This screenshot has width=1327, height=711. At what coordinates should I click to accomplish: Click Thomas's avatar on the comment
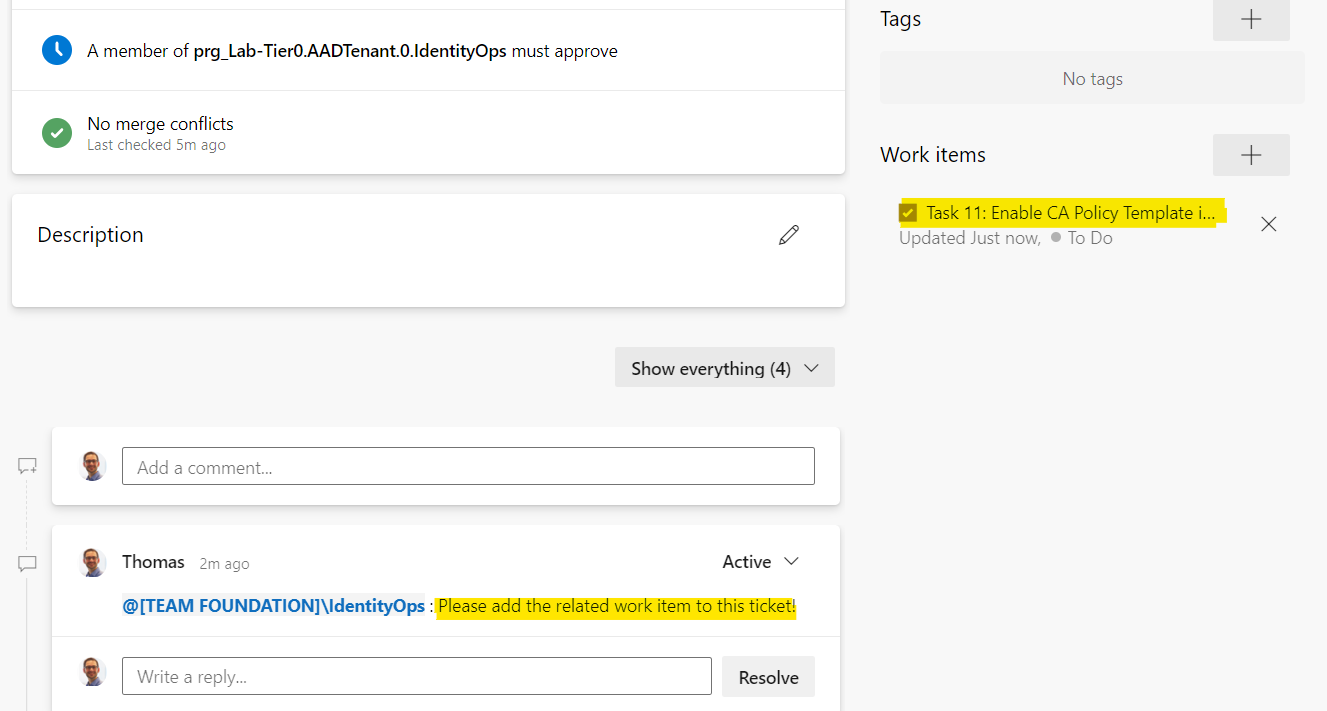point(93,563)
